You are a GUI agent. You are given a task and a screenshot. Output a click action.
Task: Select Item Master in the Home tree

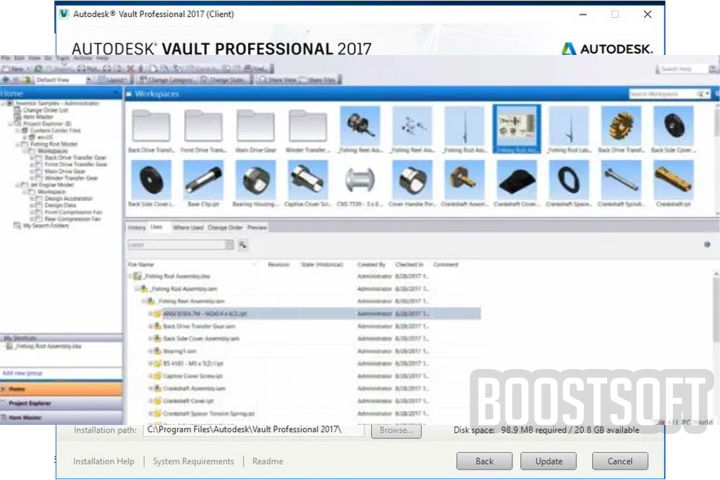38,117
